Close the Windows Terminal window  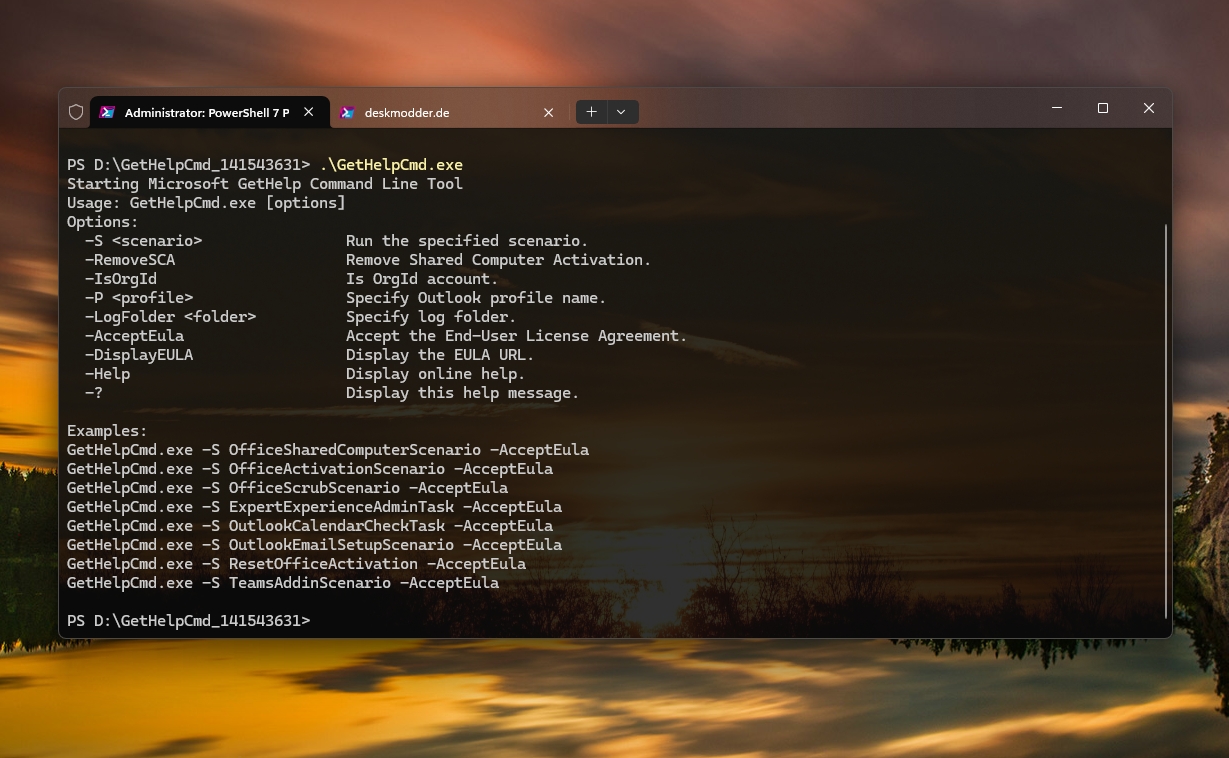(1149, 108)
